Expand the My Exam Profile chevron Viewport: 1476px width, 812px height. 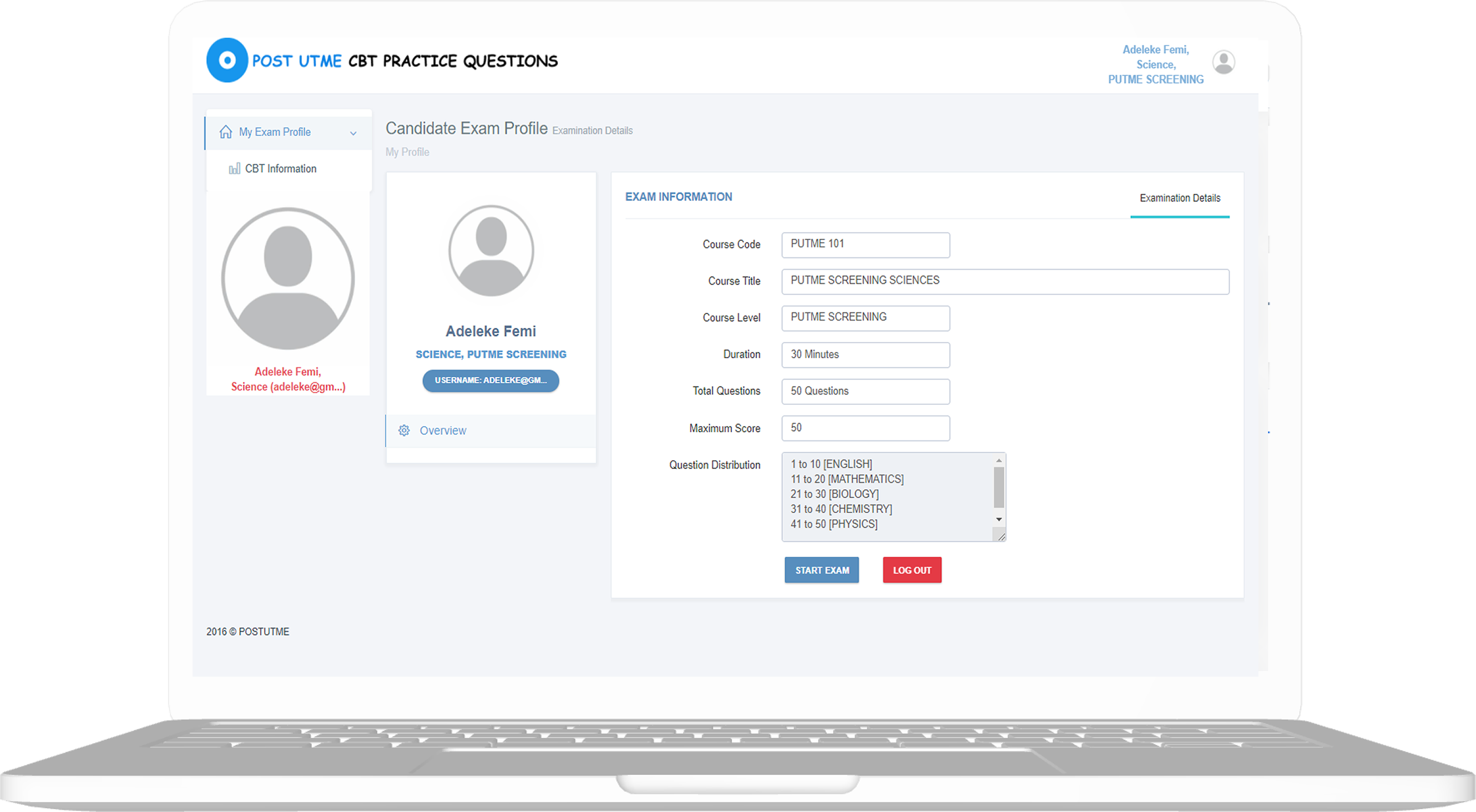pyautogui.click(x=353, y=133)
